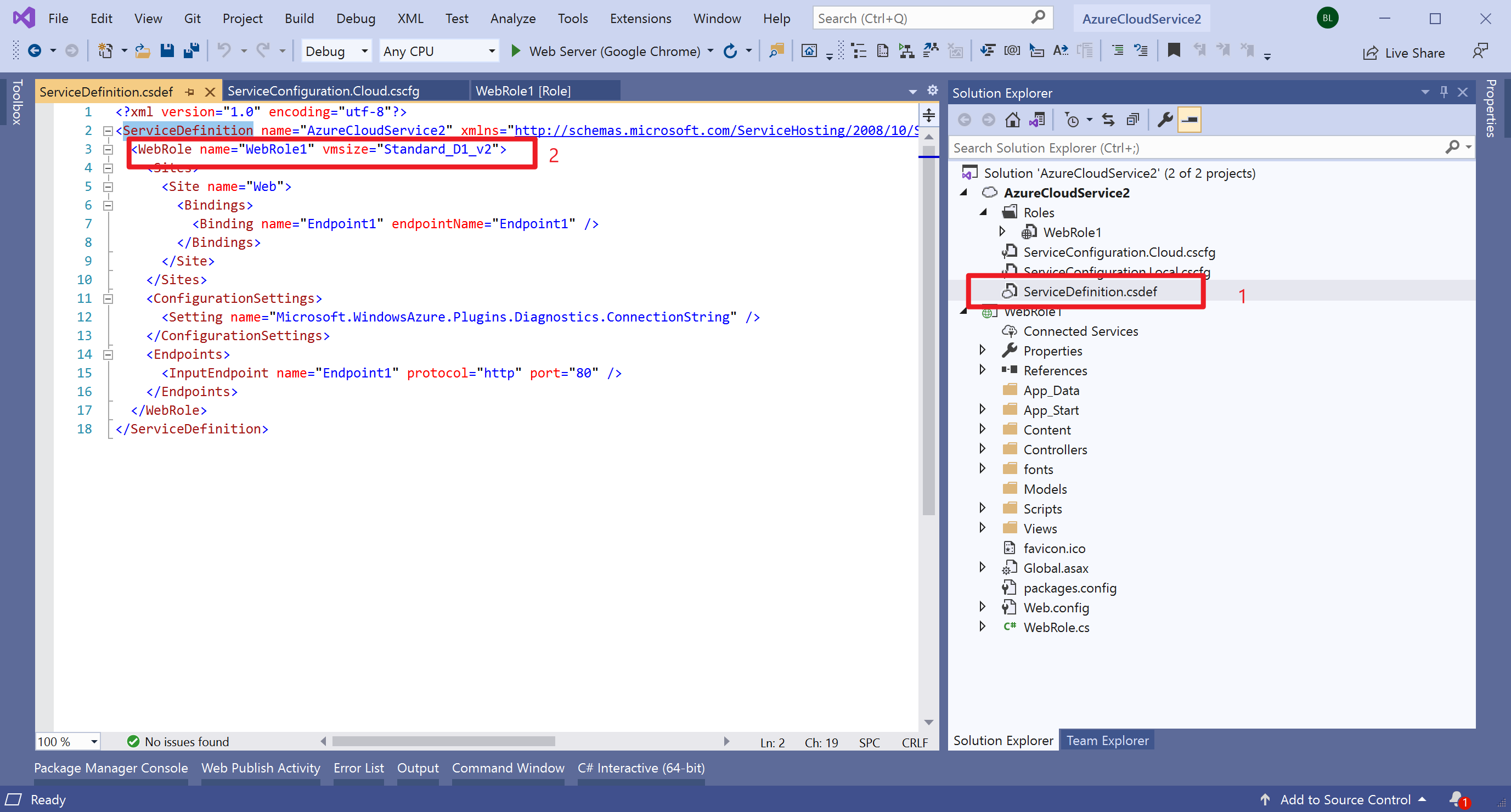Toggle the Preview Selected Items button
Image resolution: width=1511 pixels, height=812 pixels.
pos(1189,120)
